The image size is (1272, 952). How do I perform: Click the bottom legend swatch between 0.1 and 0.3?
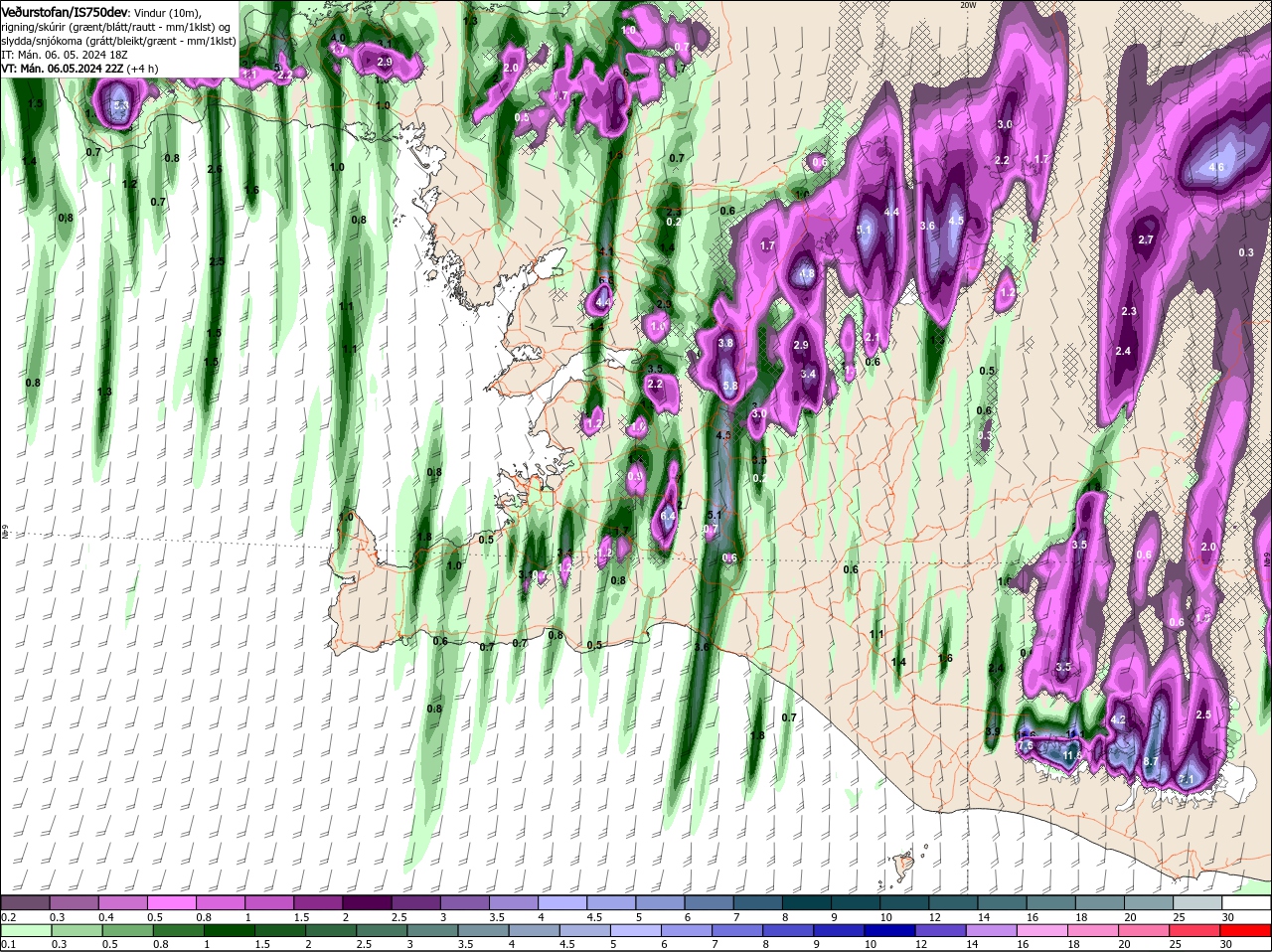[x=25, y=931]
